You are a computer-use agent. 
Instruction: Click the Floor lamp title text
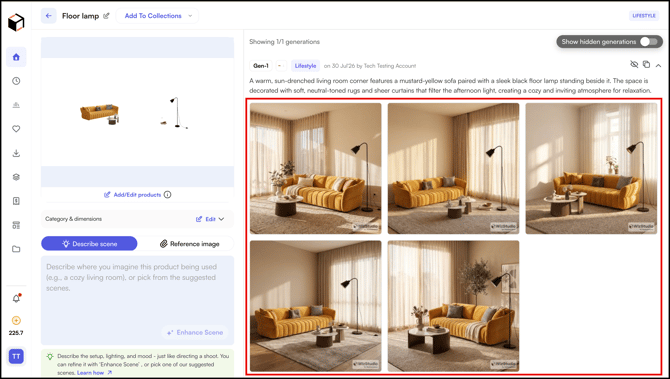click(80, 16)
